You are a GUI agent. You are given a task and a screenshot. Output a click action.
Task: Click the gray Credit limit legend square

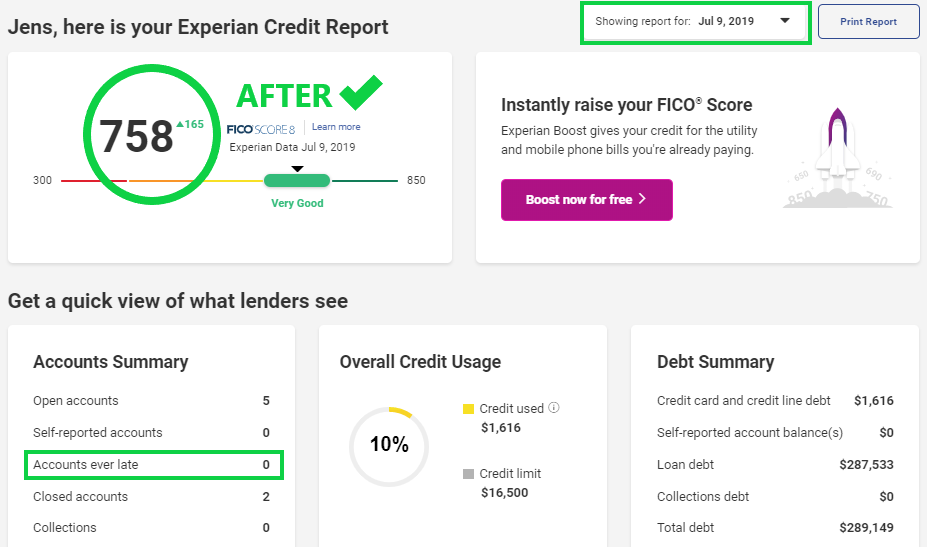point(468,474)
